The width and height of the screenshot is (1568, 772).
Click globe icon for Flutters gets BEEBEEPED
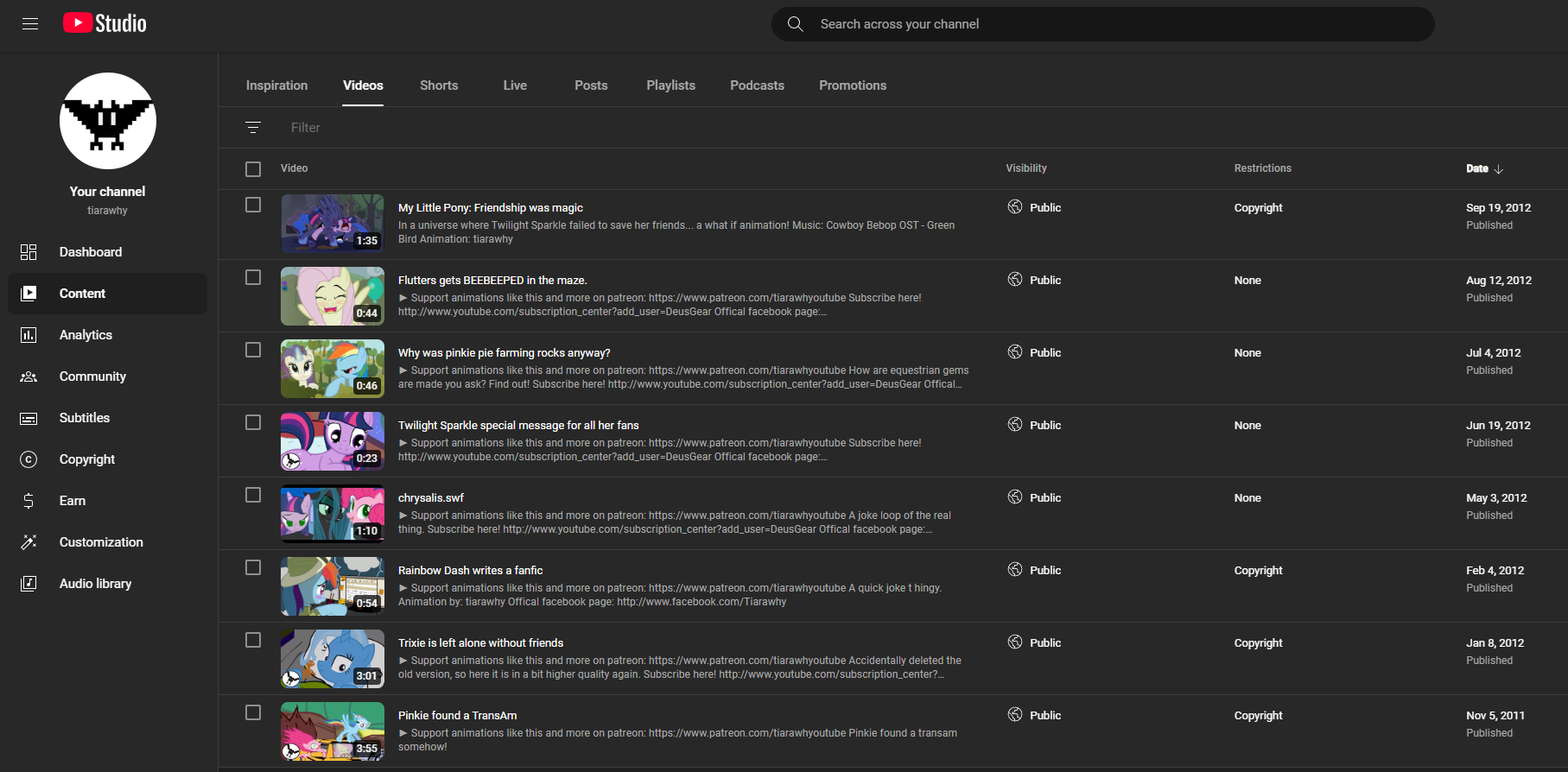click(x=1015, y=280)
